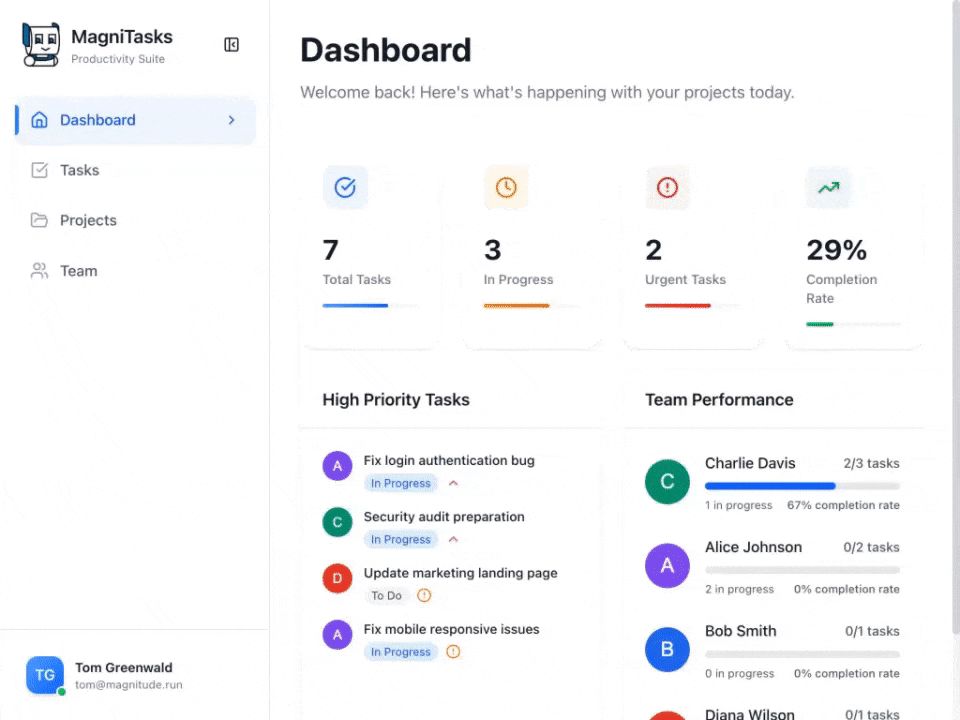960x720 pixels.
Task: Click the red alert icon above Urgent Tasks
Action: pos(667,187)
